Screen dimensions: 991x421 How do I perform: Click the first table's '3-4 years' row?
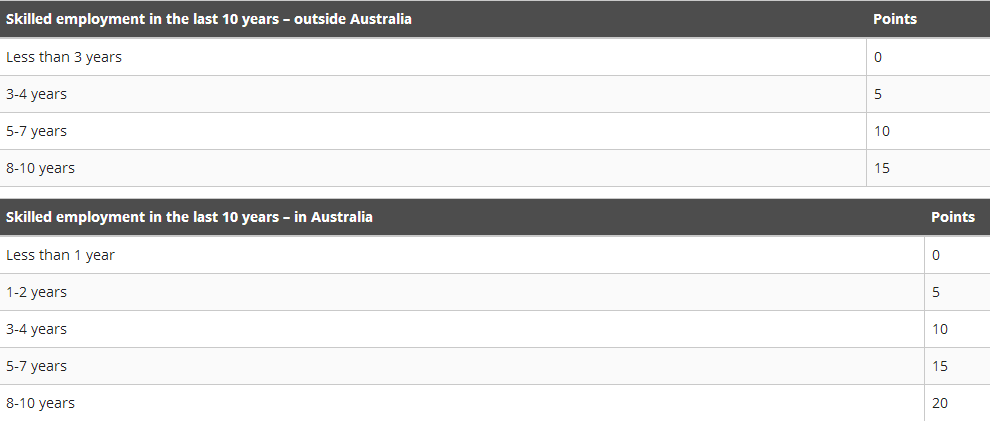(496, 94)
